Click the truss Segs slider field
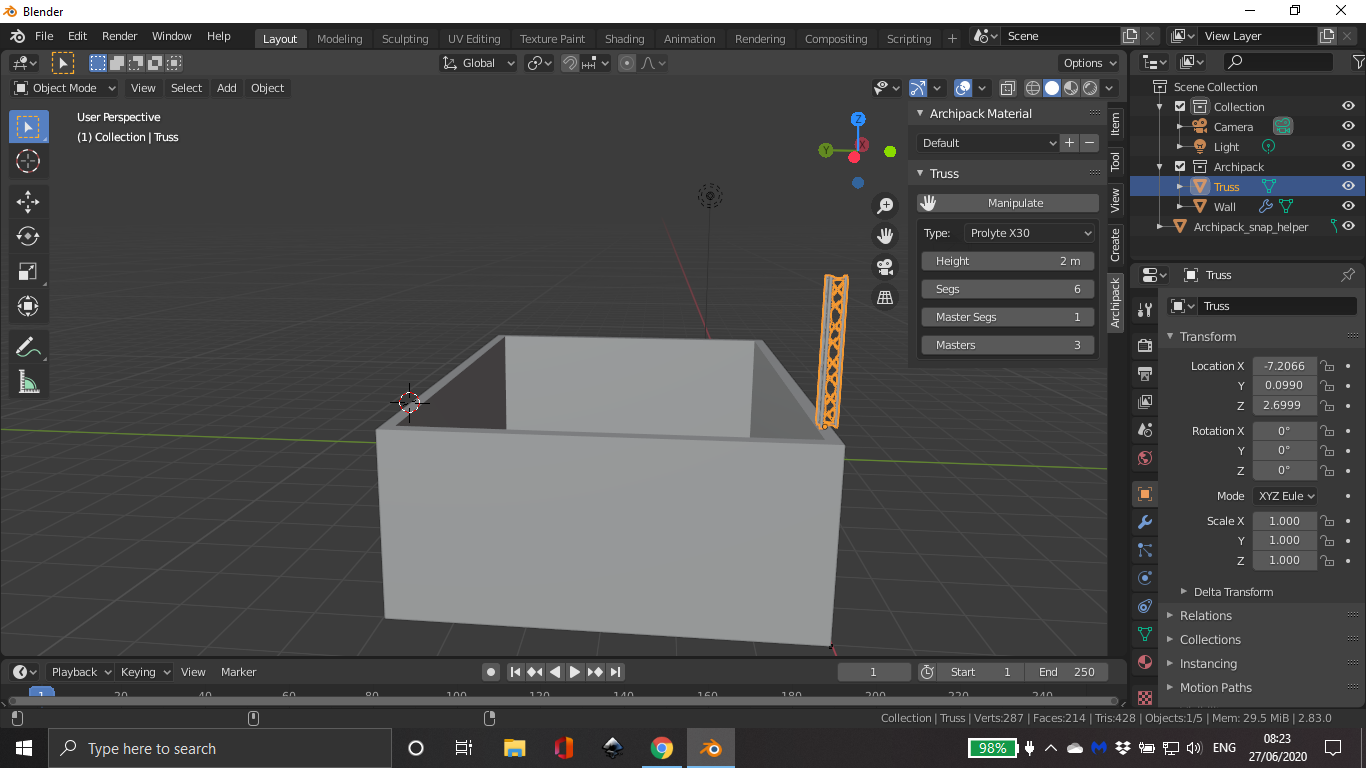 coord(1008,289)
